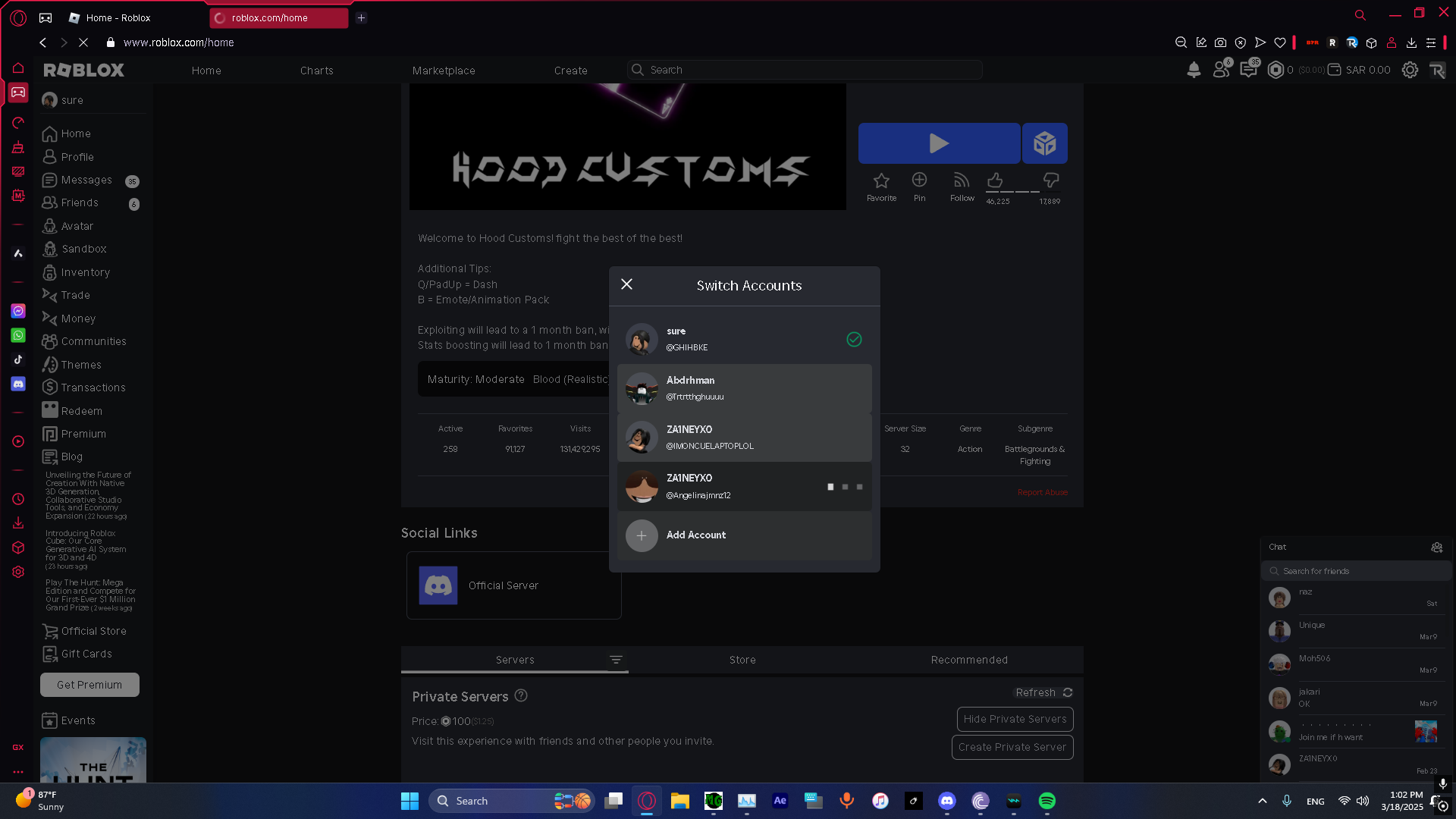Expand Private Servers help info icon
The width and height of the screenshot is (1456, 819).
click(521, 695)
